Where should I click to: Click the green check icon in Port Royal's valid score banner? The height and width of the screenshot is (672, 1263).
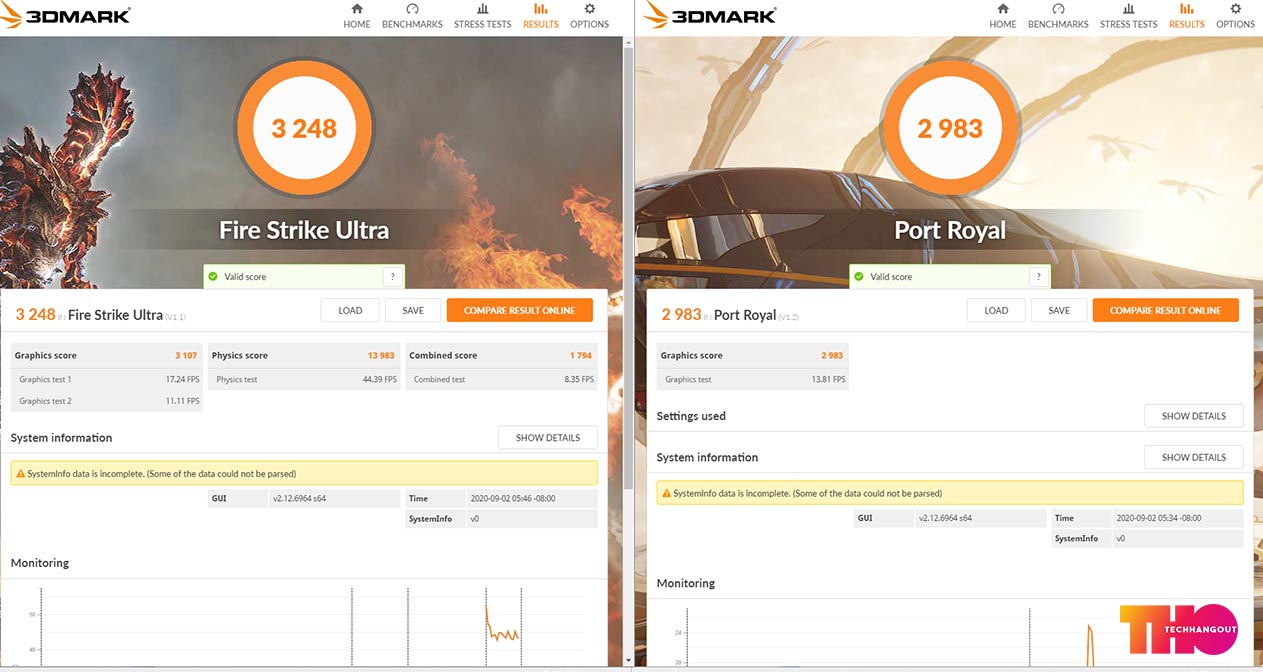pyautogui.click(x=858, y=276)
